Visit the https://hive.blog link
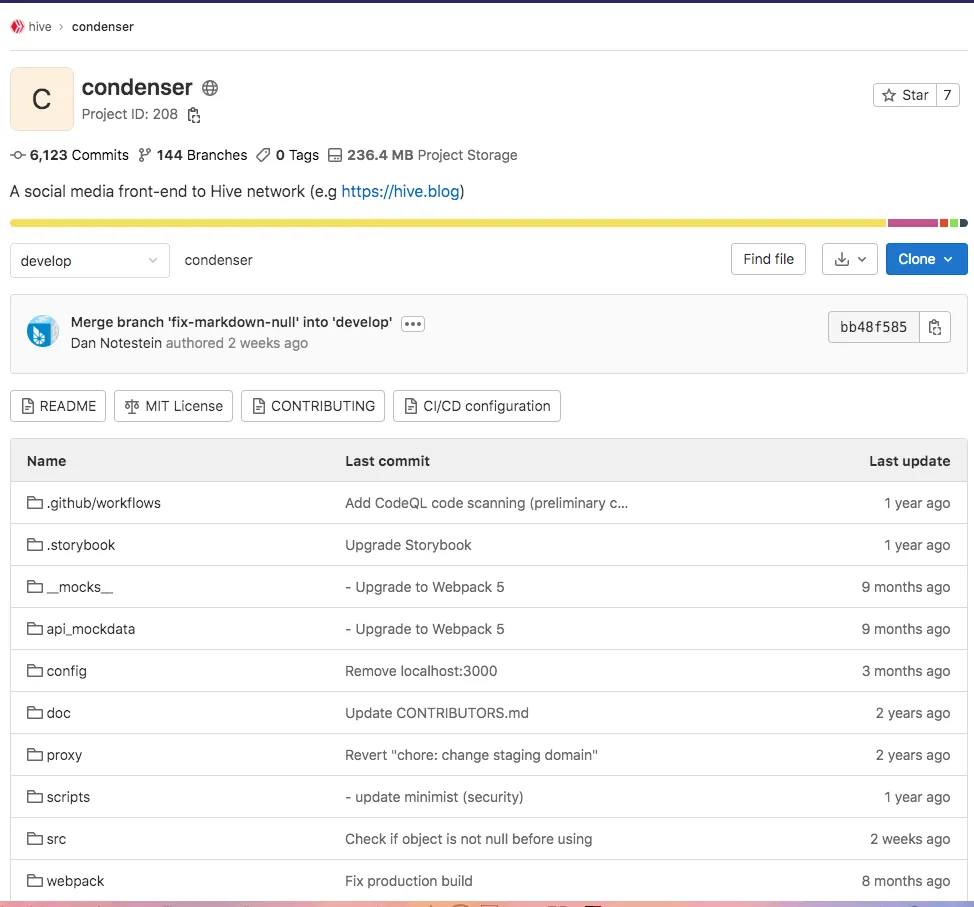 click(401, 191)
